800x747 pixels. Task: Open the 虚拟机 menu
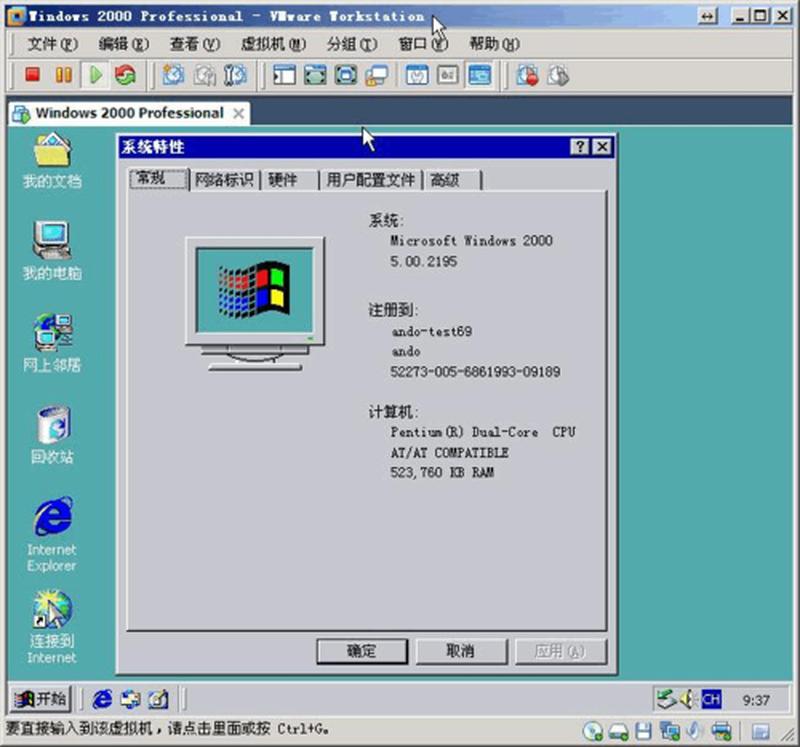273,44
